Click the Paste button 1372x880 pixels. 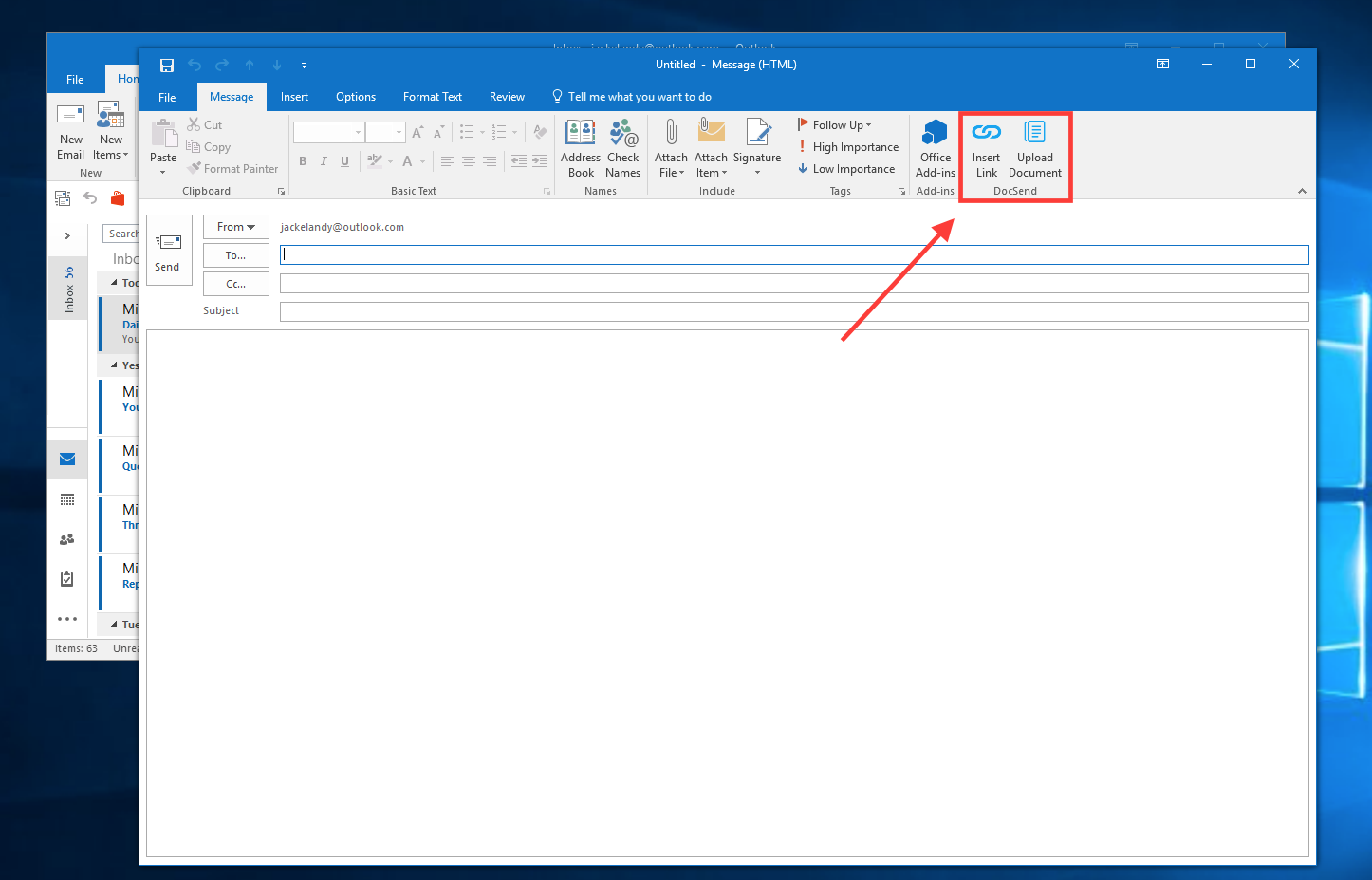coord(163,147)
